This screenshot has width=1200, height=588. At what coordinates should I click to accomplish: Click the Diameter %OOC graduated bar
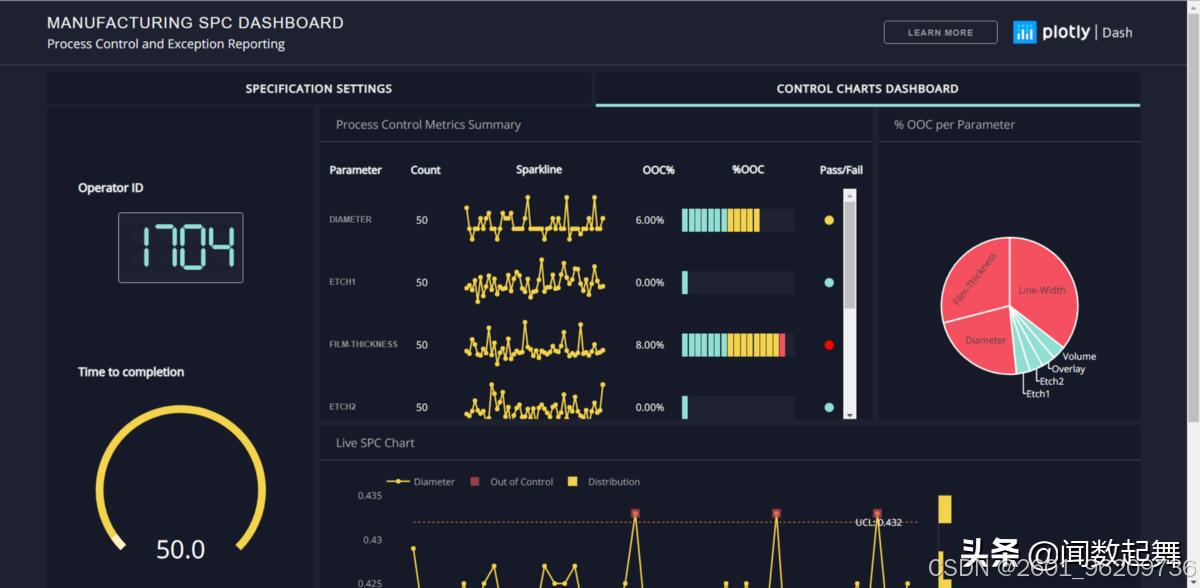(738, 220)
